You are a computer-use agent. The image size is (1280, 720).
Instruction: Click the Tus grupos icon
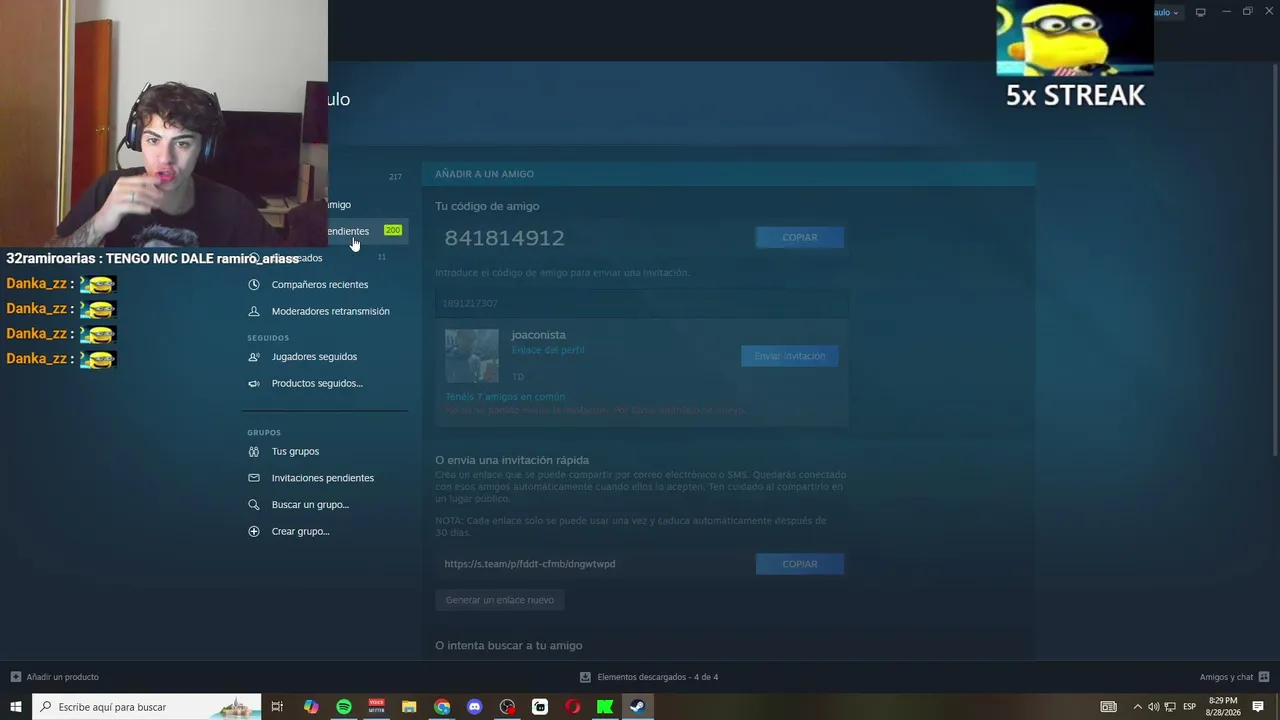pyautogui.click(x=254, y=451)
